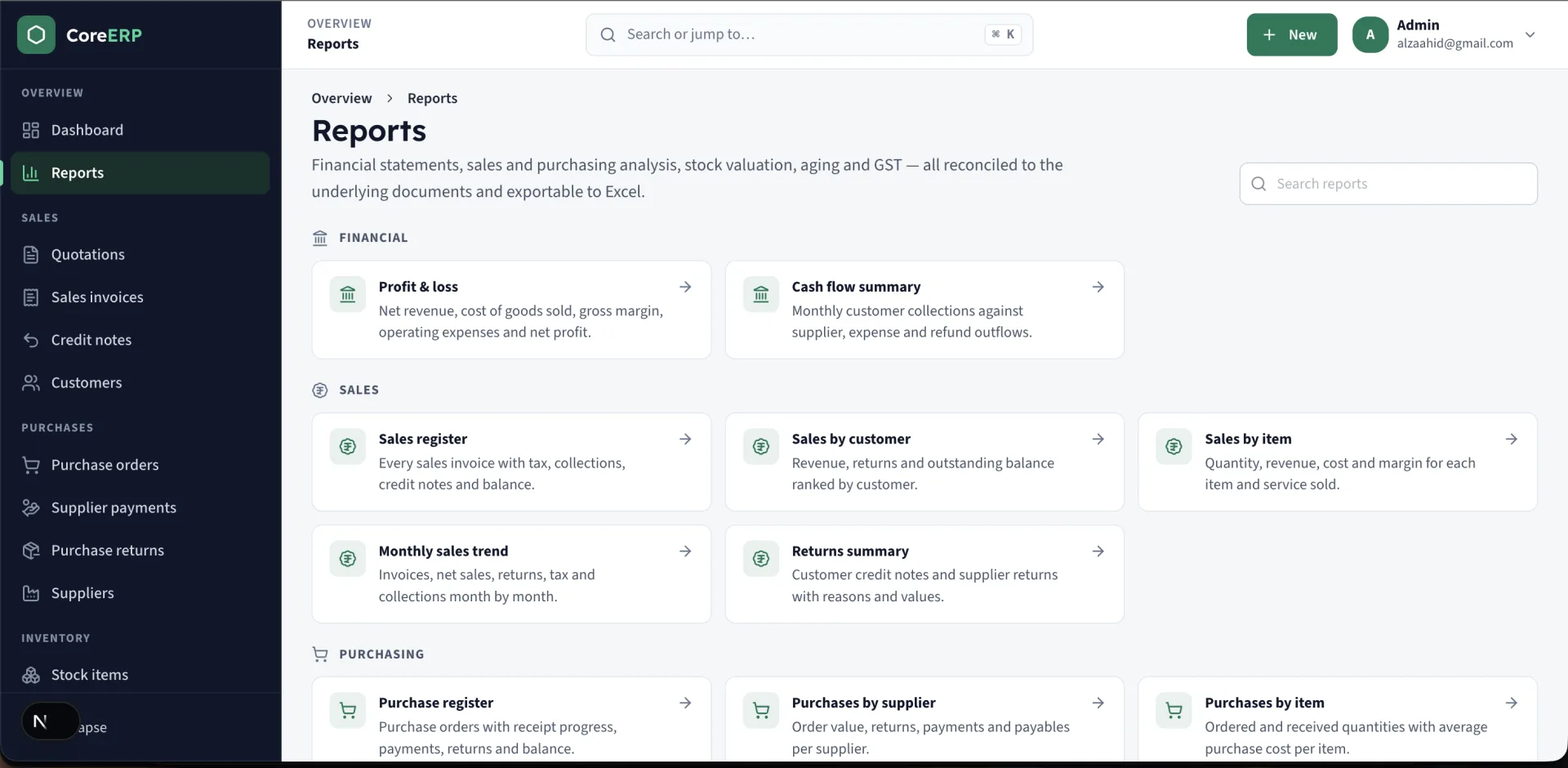Click the Purchases by supplier cart icon
Viewport: 1568px width, 768px height.
(x=761, y=711)
